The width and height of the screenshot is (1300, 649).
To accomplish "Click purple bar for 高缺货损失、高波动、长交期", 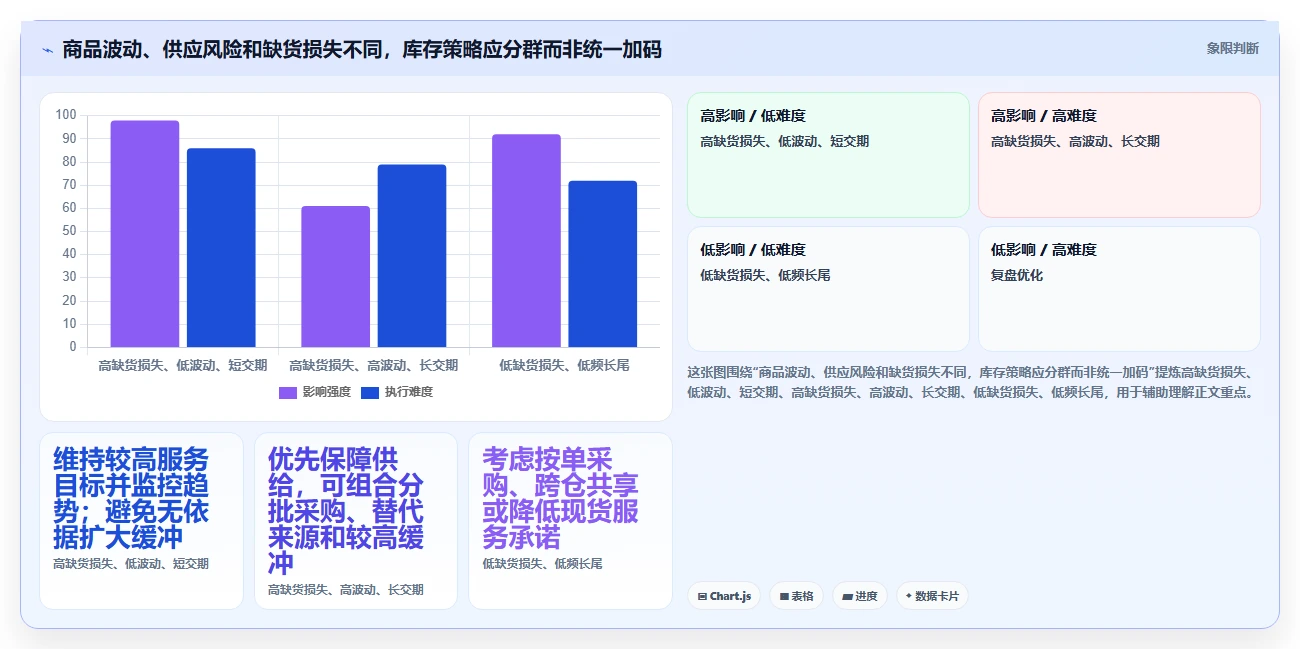I will [336, 277].
